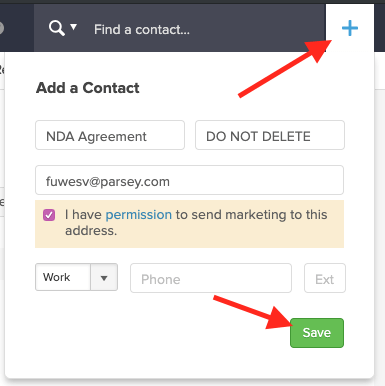The image size is (385, 386).
Task: Click the yellow permission notice's empty area below the text
Action: click(x=189, y=243)
